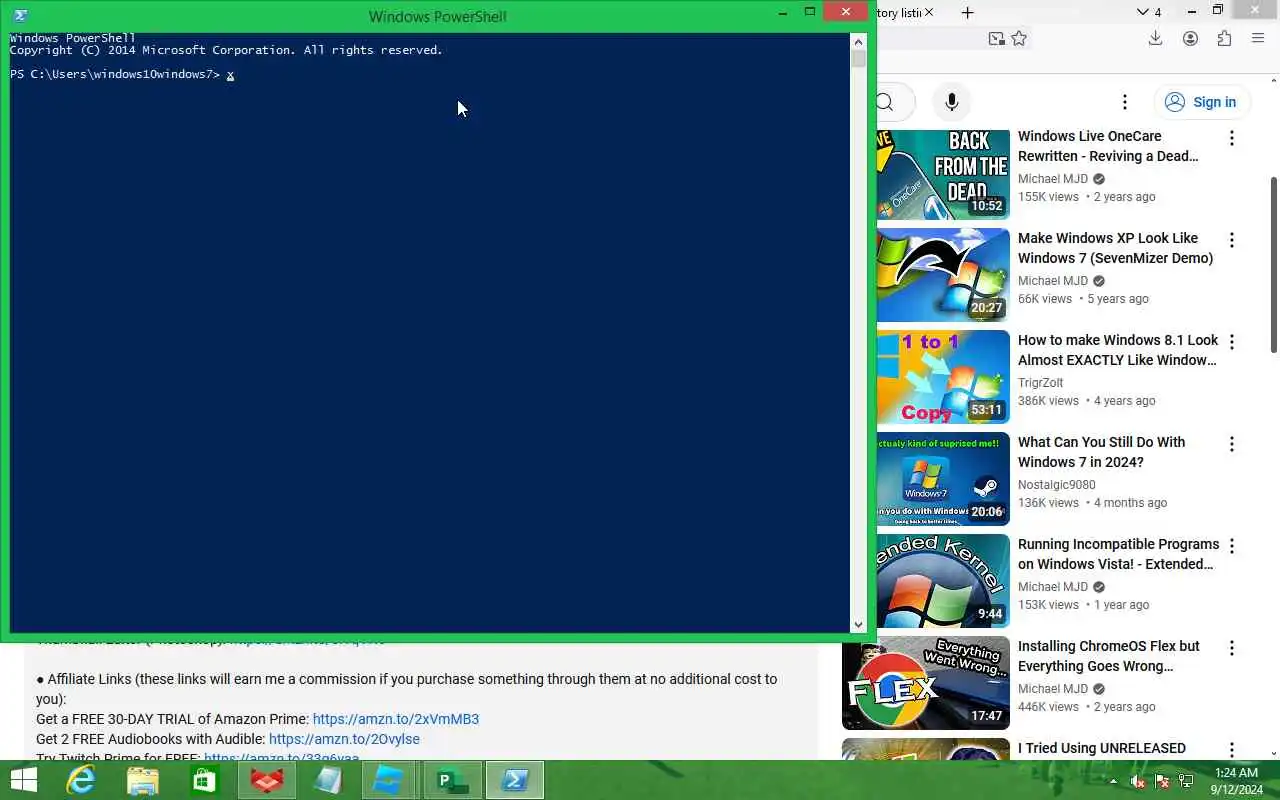Switch to PowerShell taskbar button
The width and height of the screenshot is (1280, 800).
(515, 780)
